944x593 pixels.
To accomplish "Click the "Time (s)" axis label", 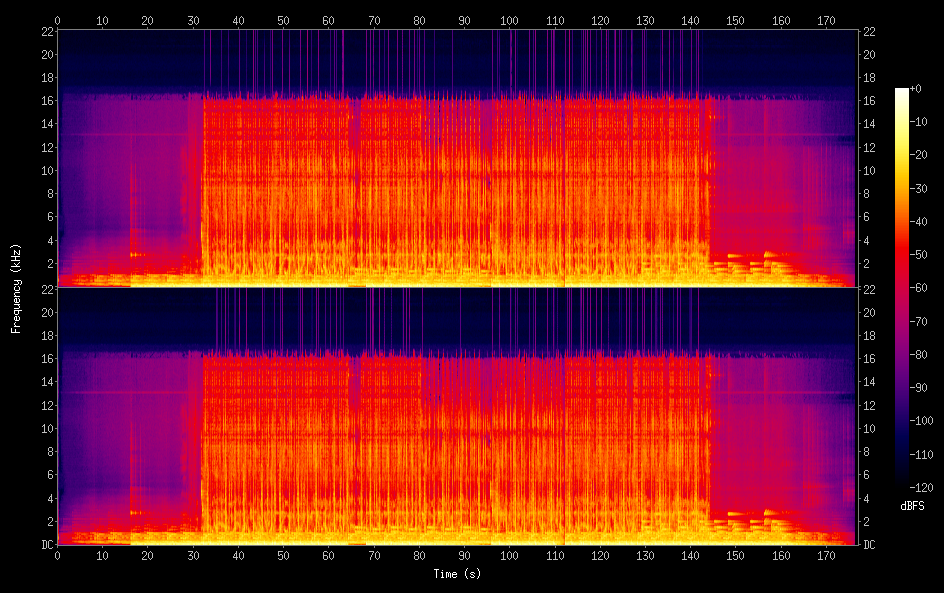I will click(457, 574).
